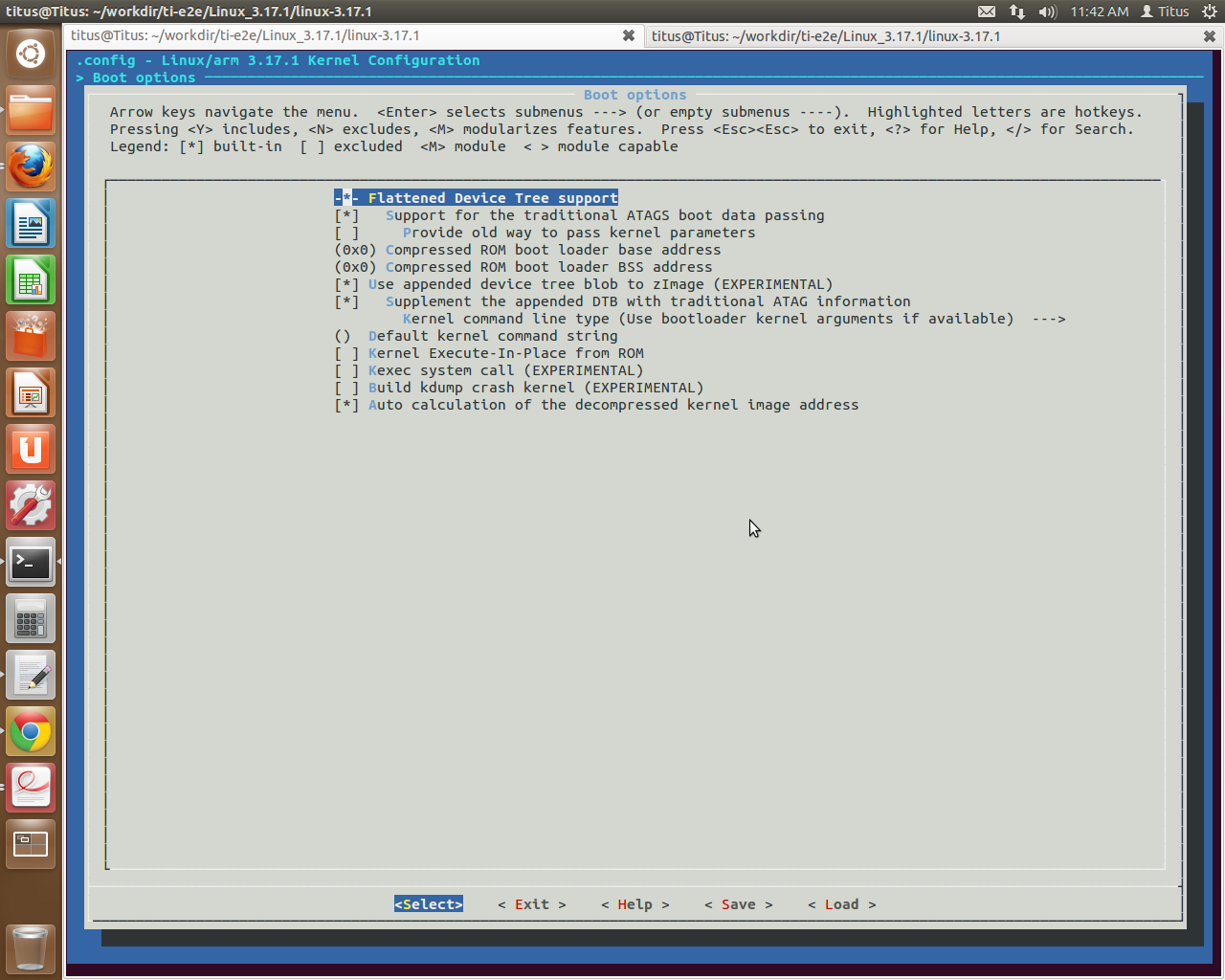The width and height of the screenshot is (1225, 980).
Task: Edit Default kernel command string value
Action: 476,336
